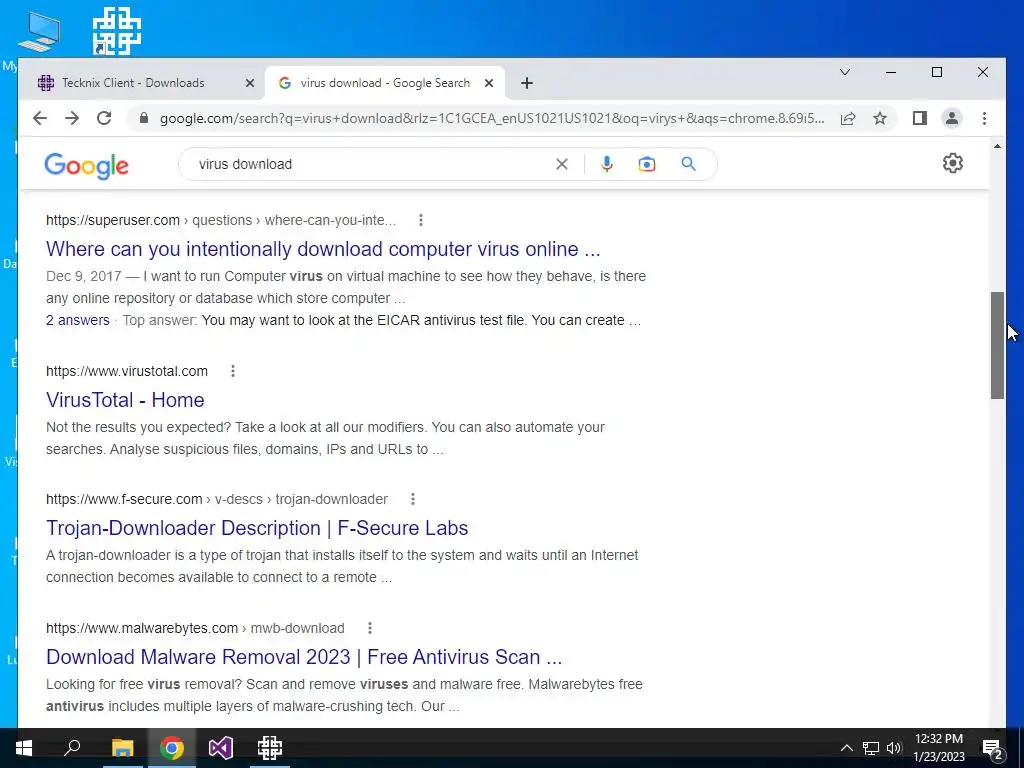Viewport: 1024px width, 768px height.
Task: Click the https://www.virustotal.com URL text
Action: coord(127,371)
